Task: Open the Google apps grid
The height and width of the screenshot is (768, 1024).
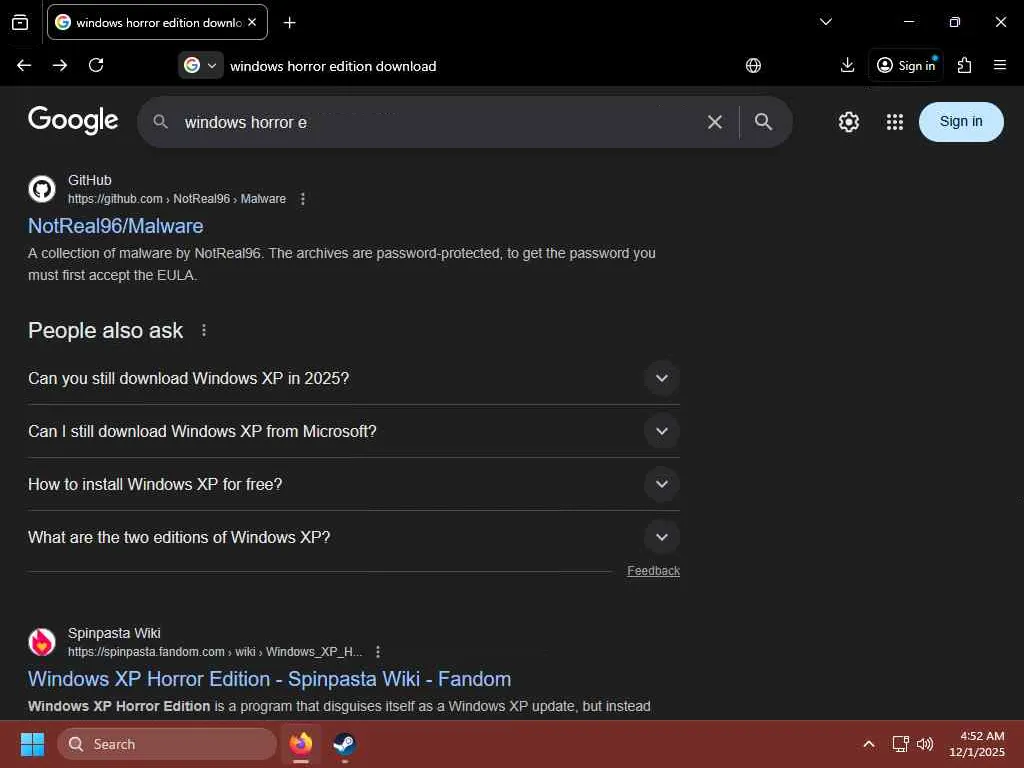Action: 894,121
